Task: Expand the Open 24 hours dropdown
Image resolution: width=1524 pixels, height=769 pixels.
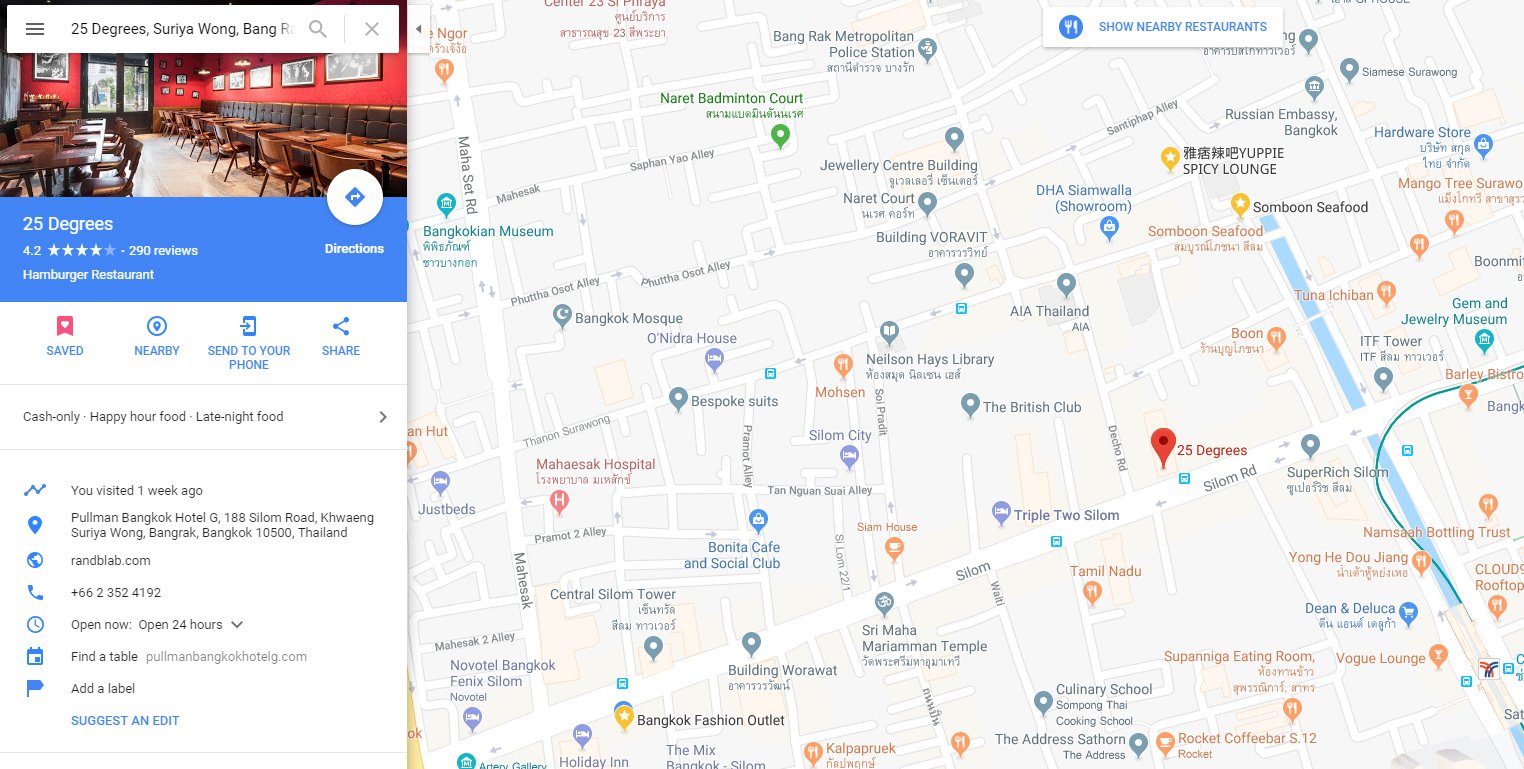Action: (x=237, y=625)
